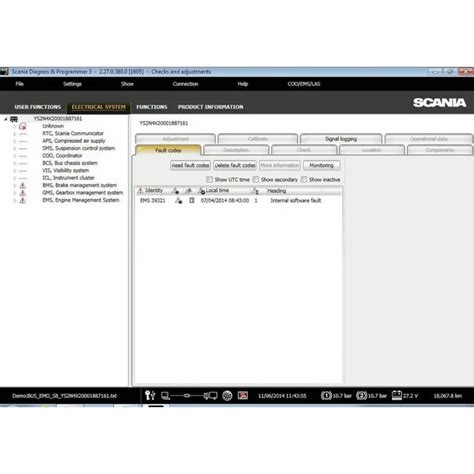Click the red icon in the status bar
The height and width of the screenshot is (474, 474).
(x=243, y=396)
